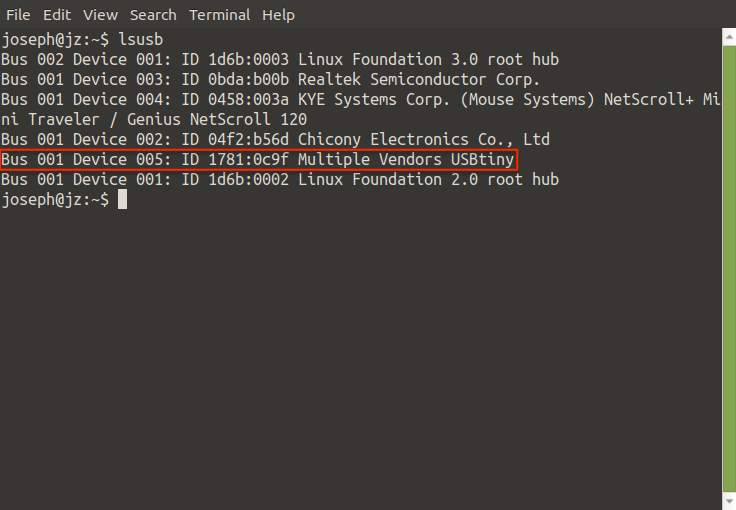Open the Terminal menu
Viewport: 736px width, 510px height.
click(x=220, y=15)
